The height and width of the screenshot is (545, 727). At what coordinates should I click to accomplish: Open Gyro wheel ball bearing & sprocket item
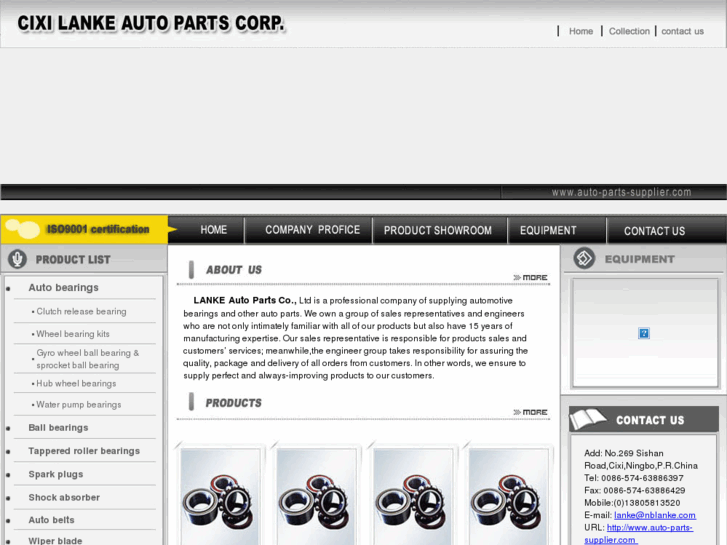88,359
